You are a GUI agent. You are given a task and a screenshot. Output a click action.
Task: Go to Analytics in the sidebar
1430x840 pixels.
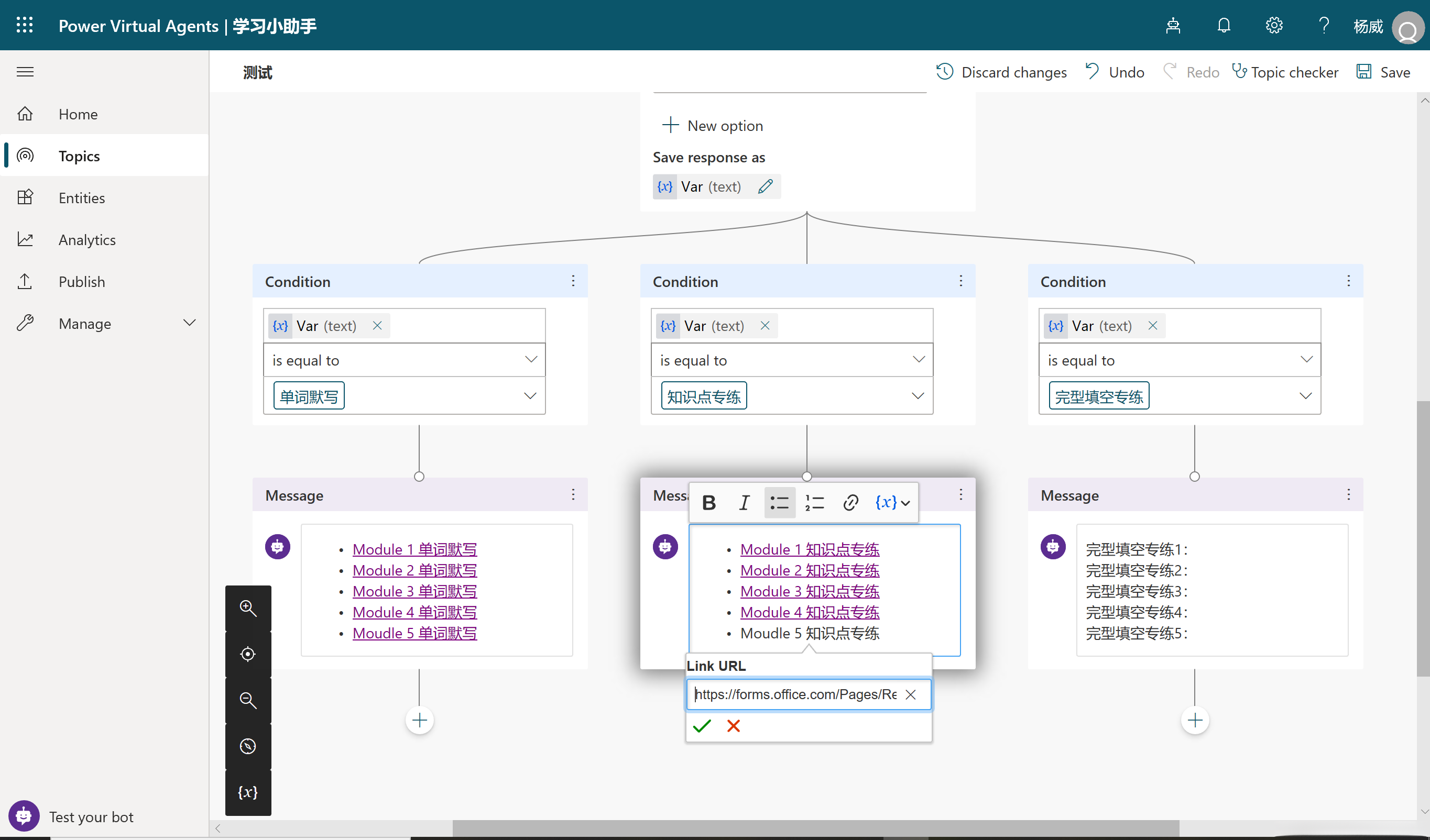pos(87,240)
